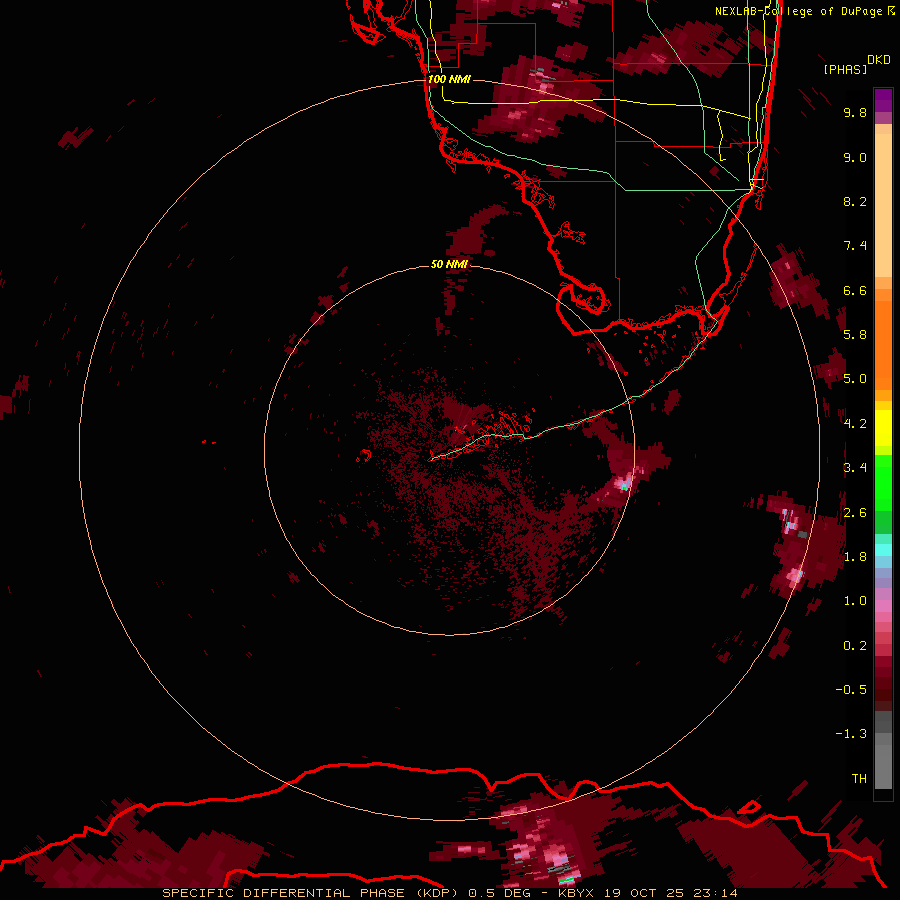Click the 50 NMI range ring label
The image size is (900, 900).
449,264
